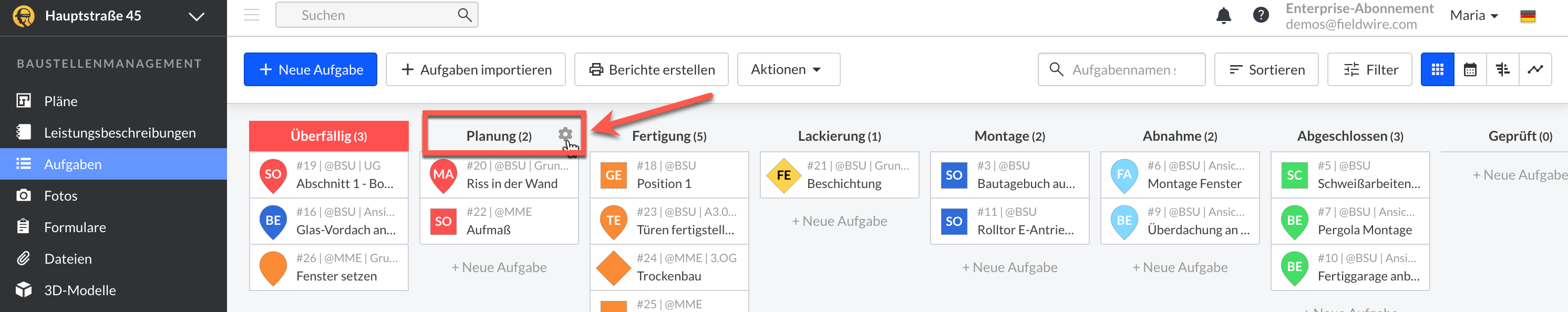Screen dimensions: 1568x312
Task: Open the analytics trend line view
Action: pos(1535,70)
